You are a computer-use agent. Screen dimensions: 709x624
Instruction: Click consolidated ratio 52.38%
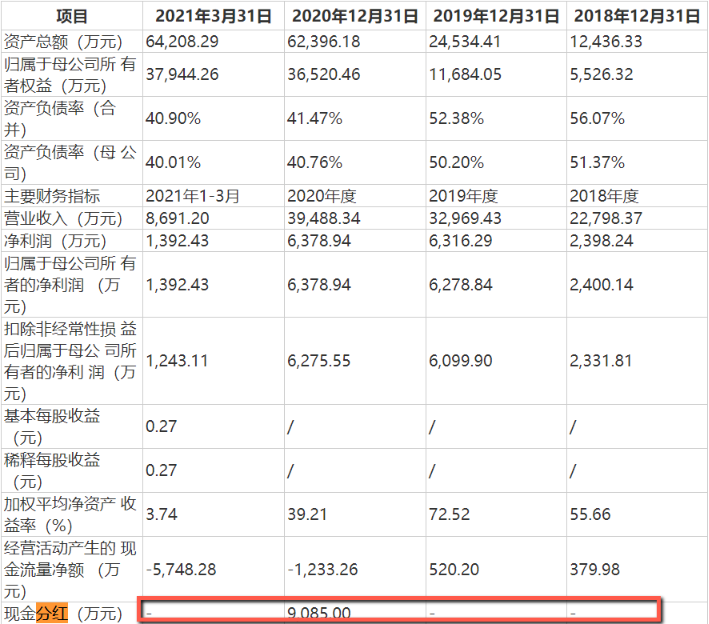(x=456, y=118)
